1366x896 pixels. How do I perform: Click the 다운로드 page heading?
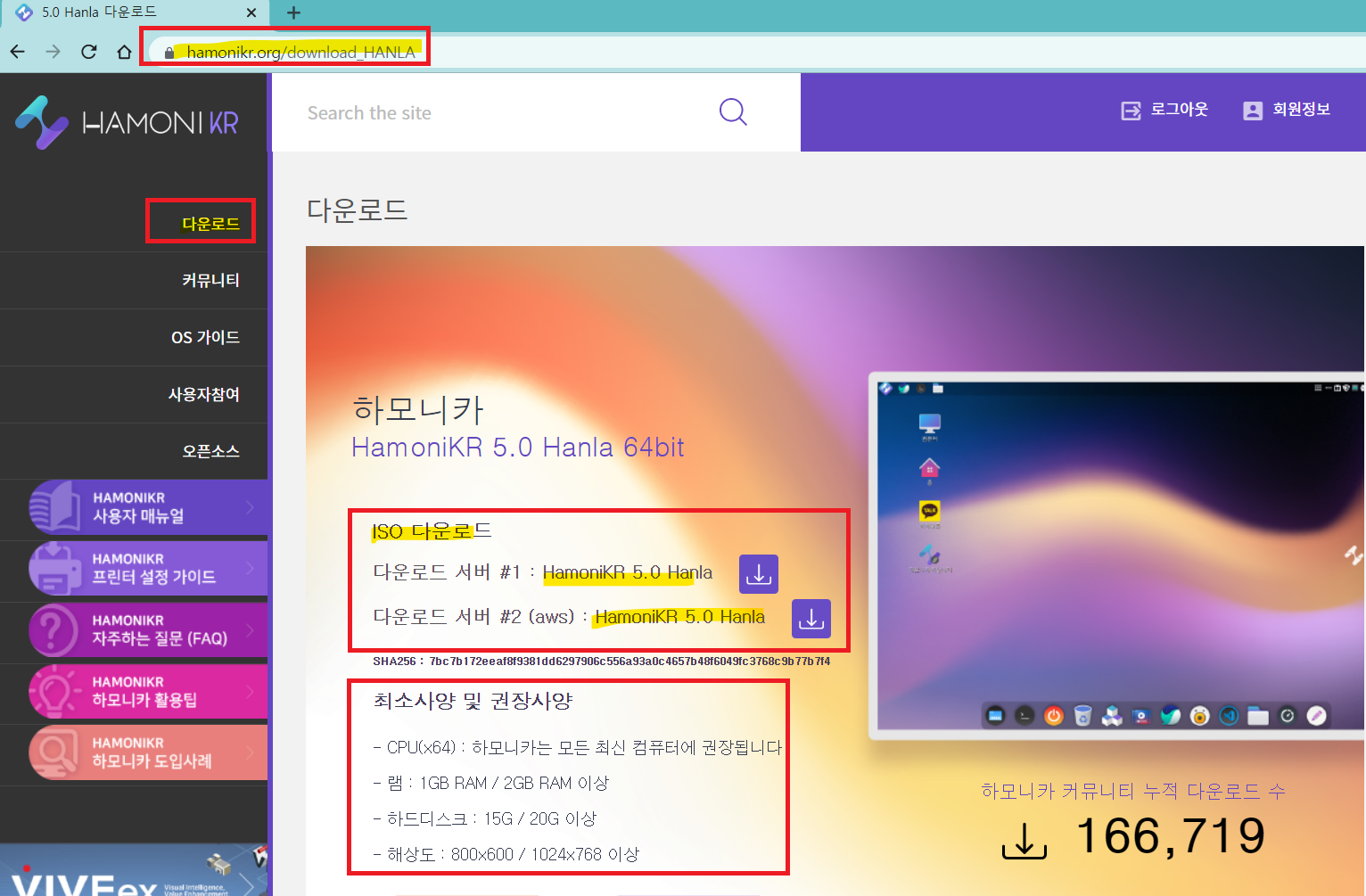[x=358, y=210]
